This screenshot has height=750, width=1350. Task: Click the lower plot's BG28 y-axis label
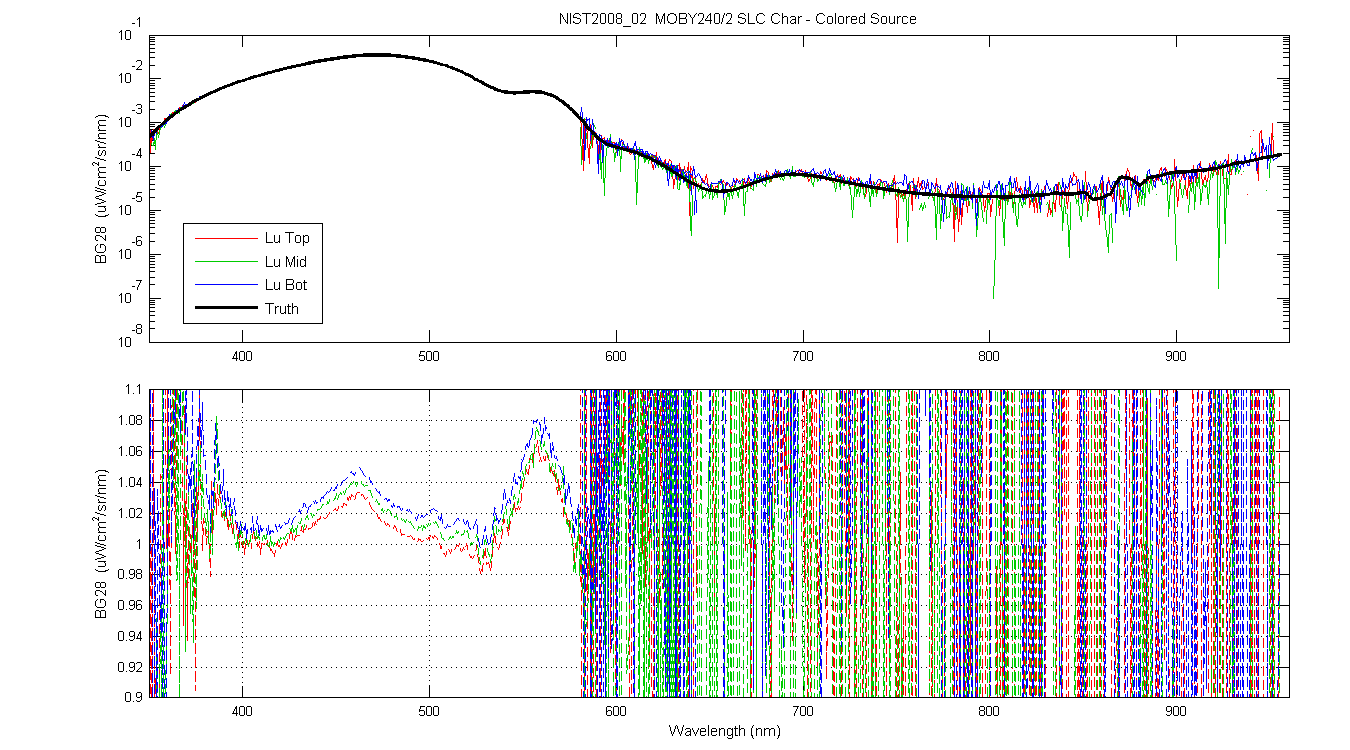[102, 543]
